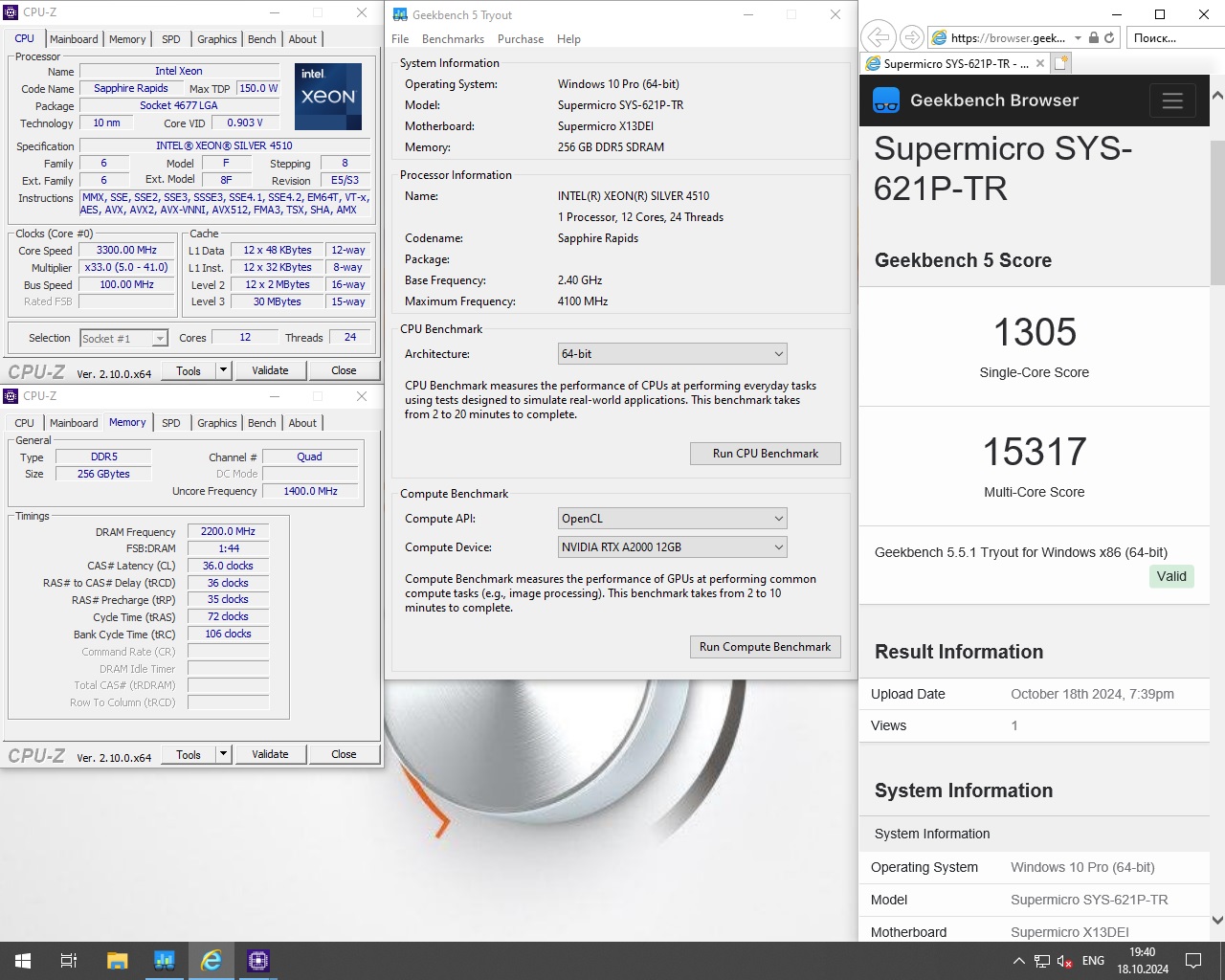Click Validate in top CPU-Z window
Screen dimensions: 1225x980
tap(270, 370)
